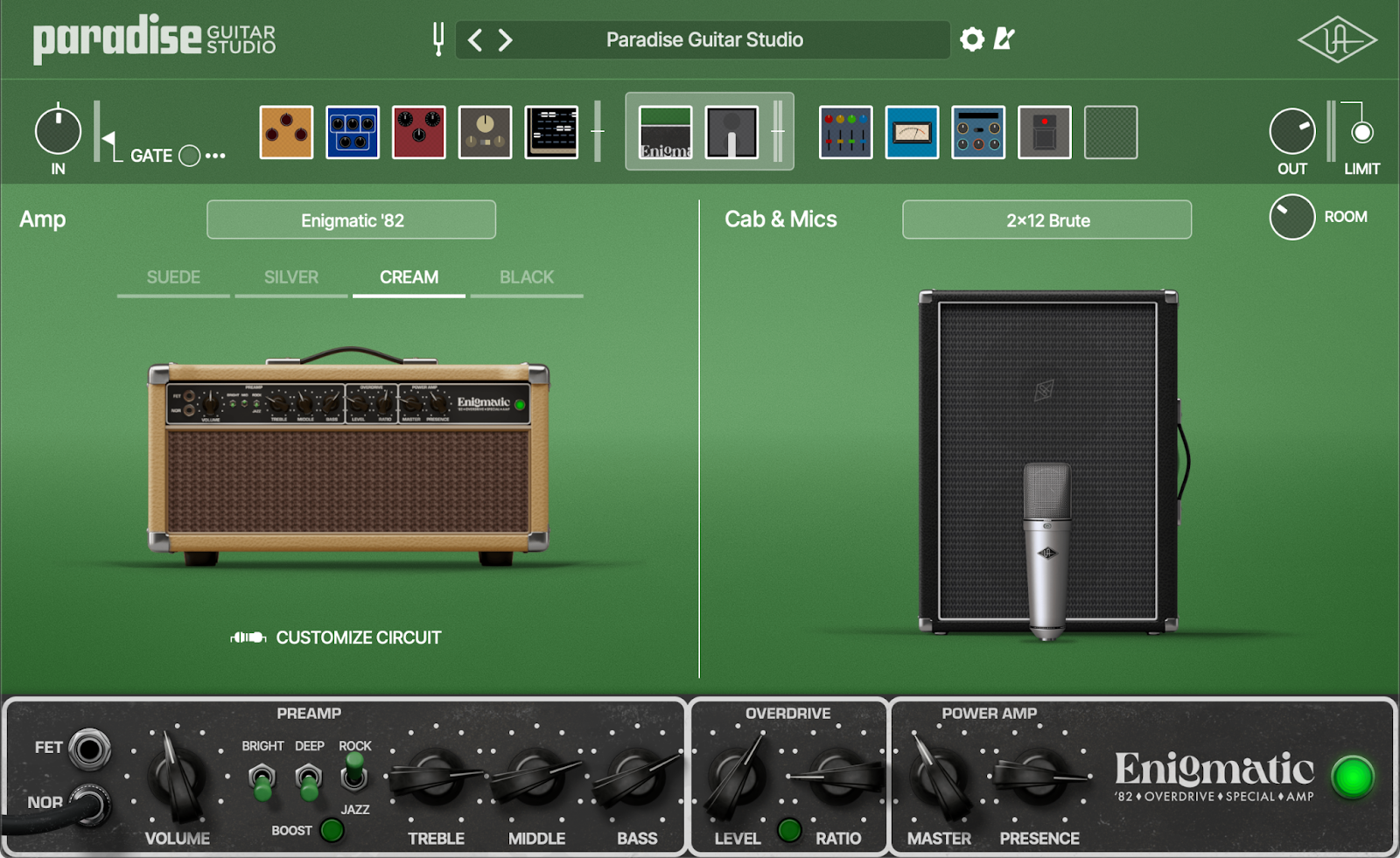Switch to the BLACK amp tab

click(x=526, y=277)
